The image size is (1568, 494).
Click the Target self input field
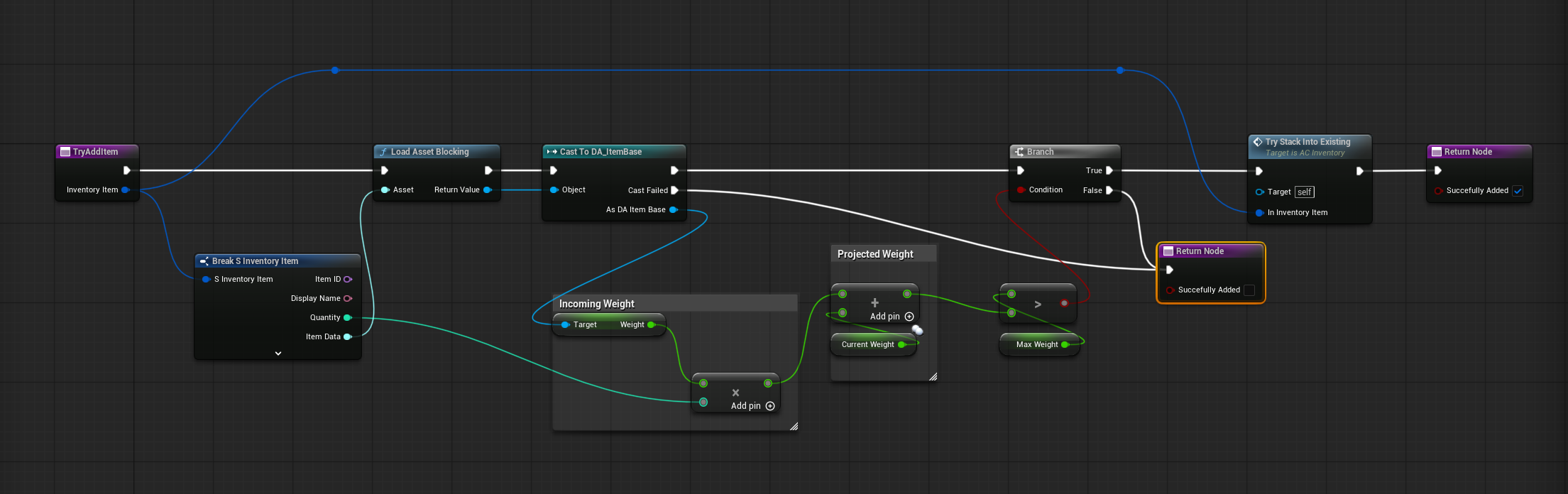point(1305,192)
